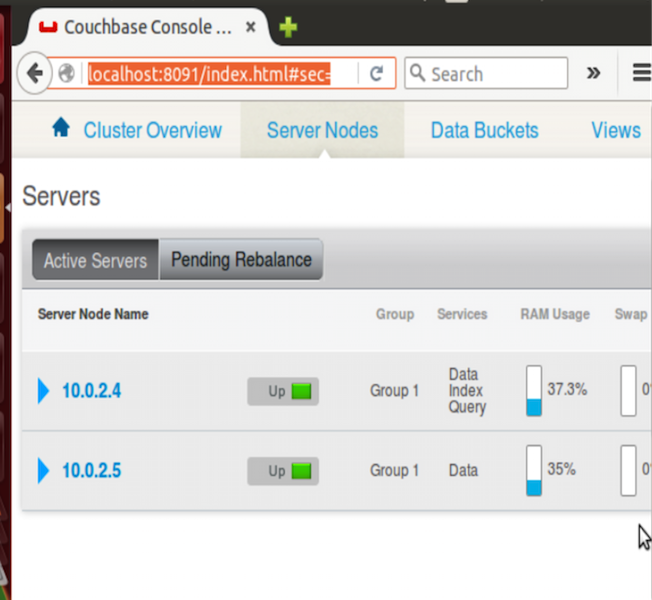
Task: Select the Server Nodes tab
Action: (x=322, y=130)
